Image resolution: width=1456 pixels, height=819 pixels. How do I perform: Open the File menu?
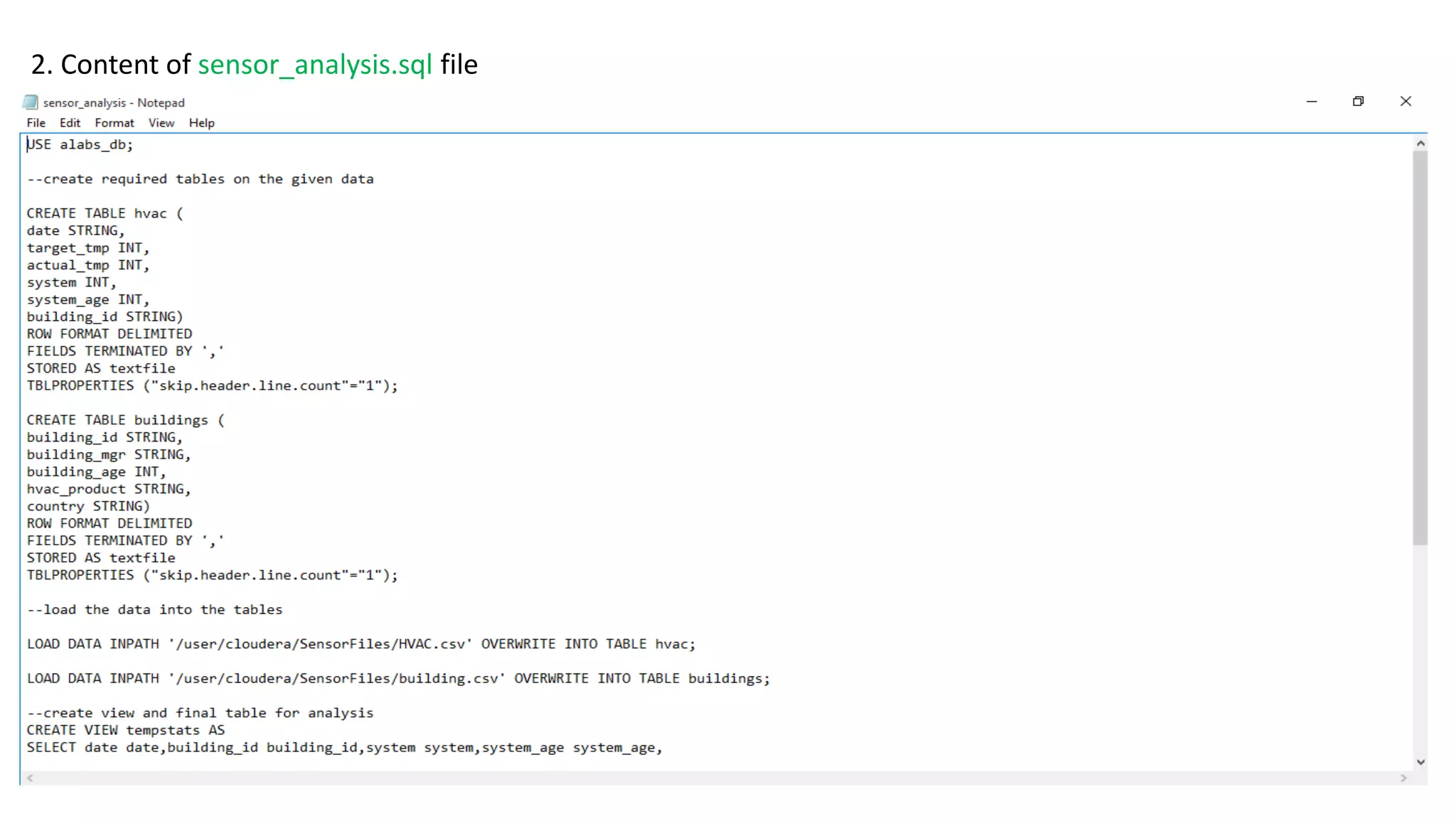pos(36,123)
